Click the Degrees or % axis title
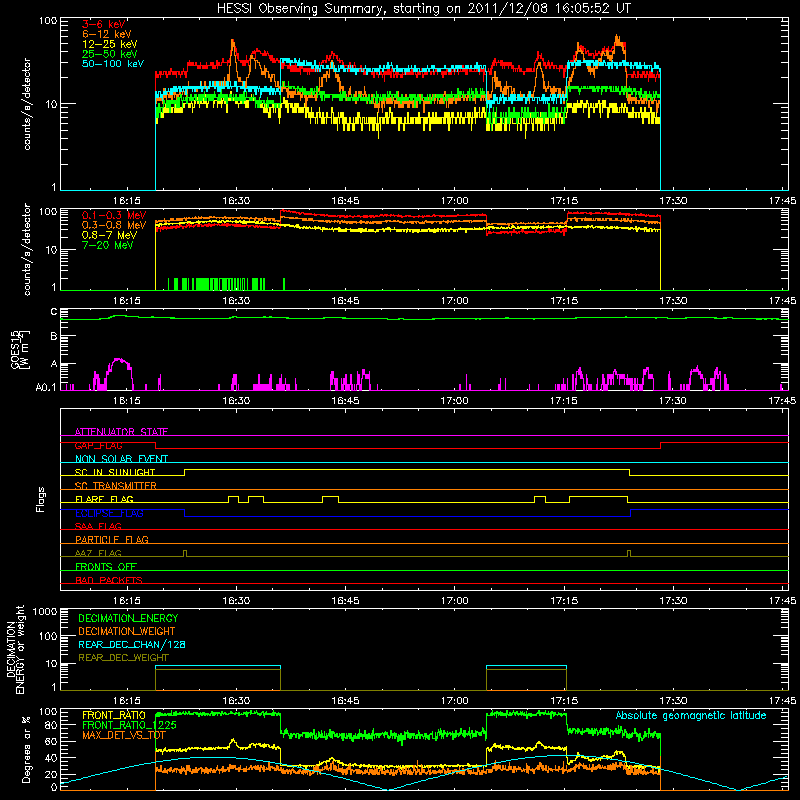The image size is (800, 800). coord(27,749)
